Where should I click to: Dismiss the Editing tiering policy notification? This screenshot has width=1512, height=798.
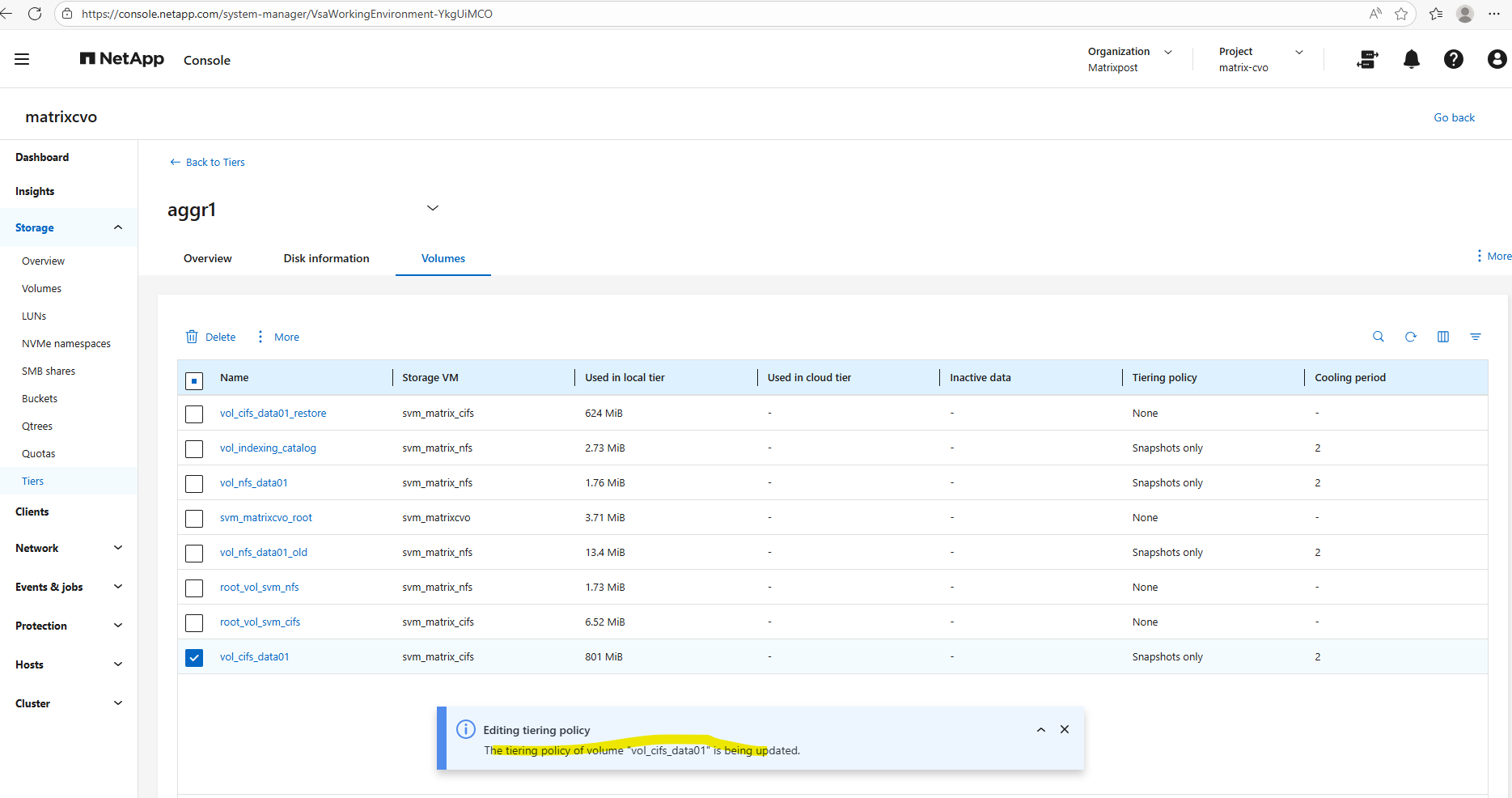(x=1065, y=729)
